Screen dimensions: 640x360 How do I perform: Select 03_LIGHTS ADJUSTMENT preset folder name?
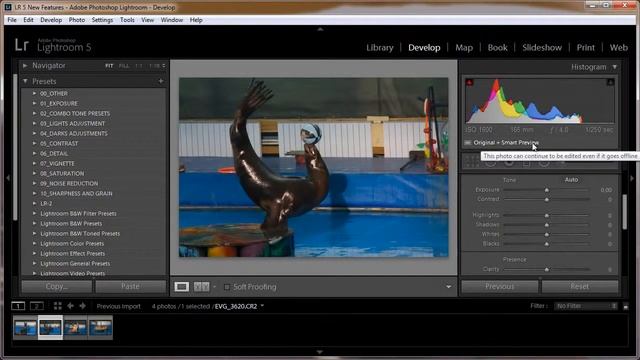pos(73,123)
